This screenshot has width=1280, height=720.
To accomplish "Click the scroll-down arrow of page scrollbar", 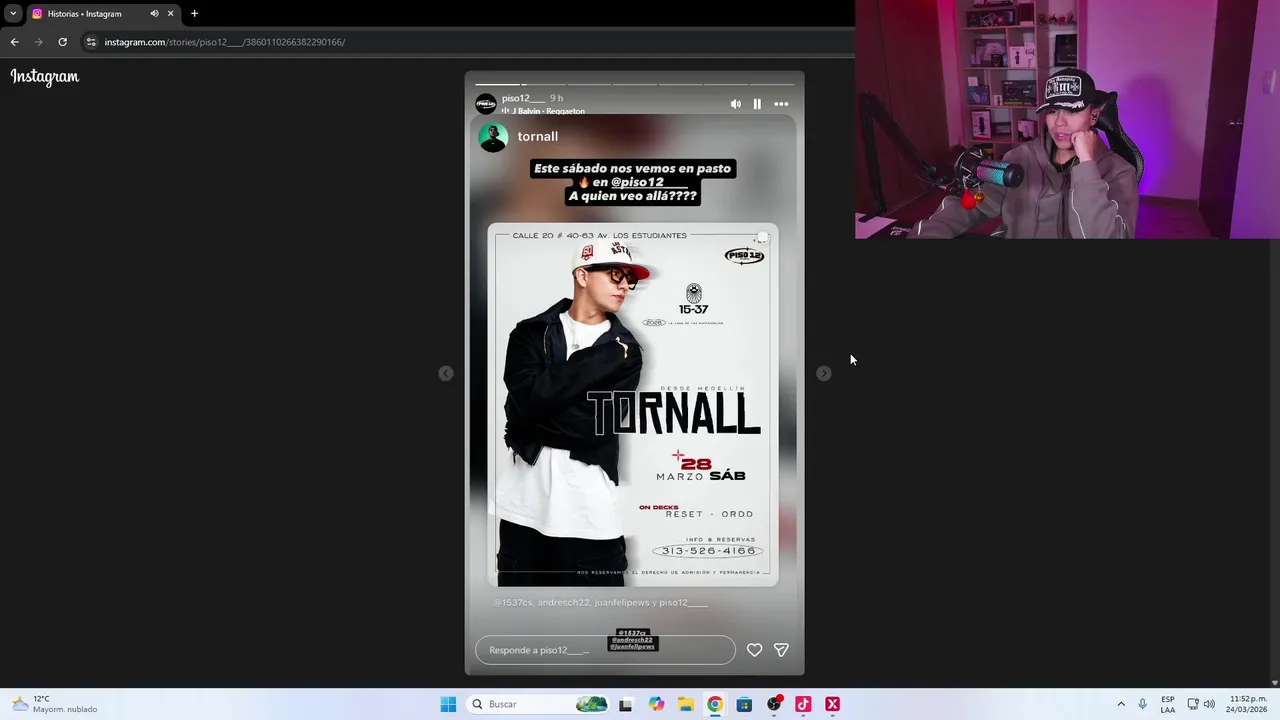I will [x=1274, y=683].
